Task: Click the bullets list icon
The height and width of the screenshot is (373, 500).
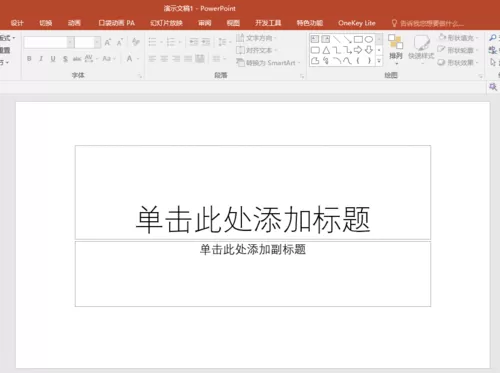Action: point(152,42)
